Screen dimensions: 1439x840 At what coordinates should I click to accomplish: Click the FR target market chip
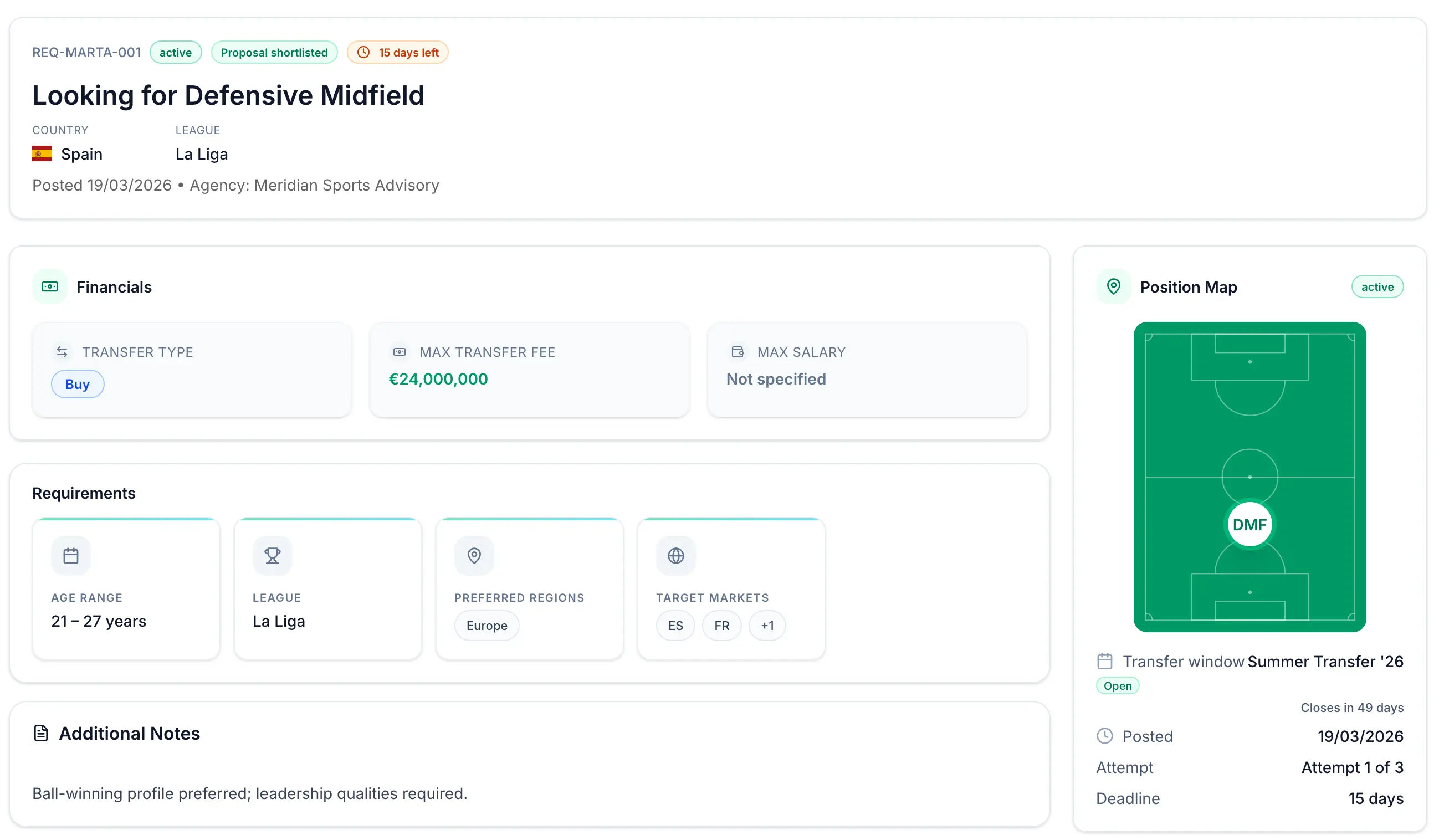(722, 626)
